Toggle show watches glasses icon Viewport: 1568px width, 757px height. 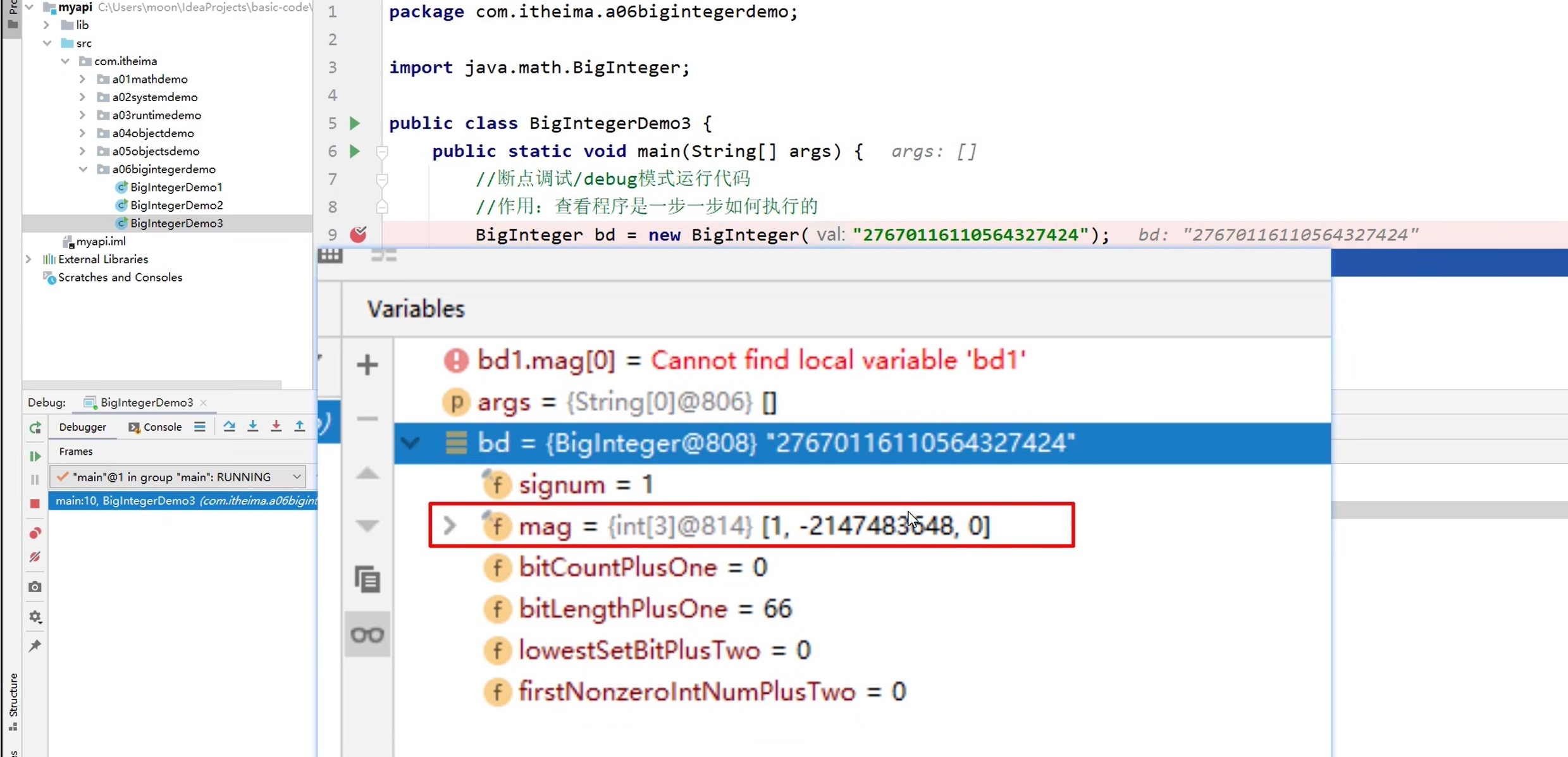[367, 634]
